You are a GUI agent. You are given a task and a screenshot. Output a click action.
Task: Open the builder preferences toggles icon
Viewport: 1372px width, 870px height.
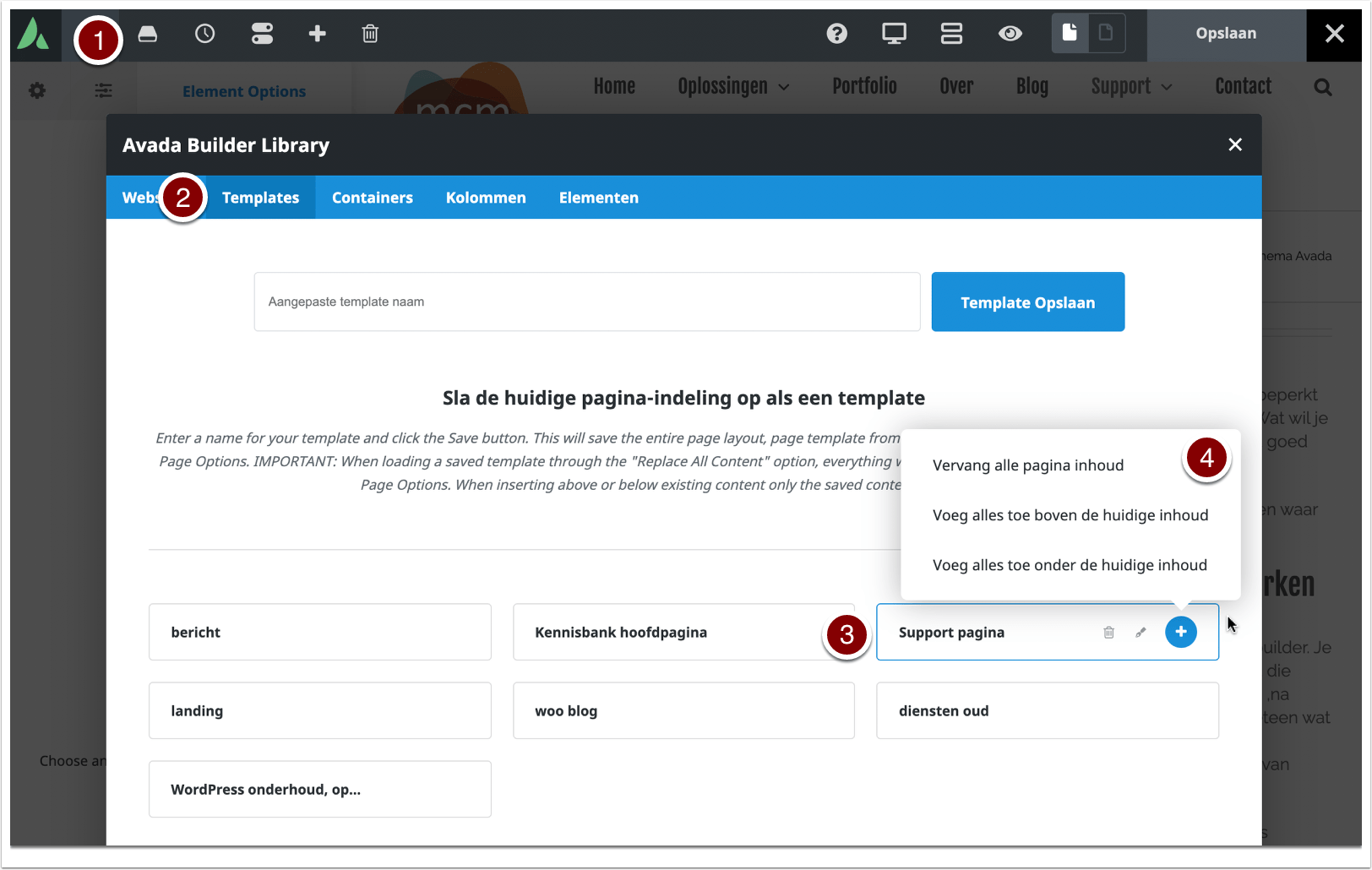262,34
